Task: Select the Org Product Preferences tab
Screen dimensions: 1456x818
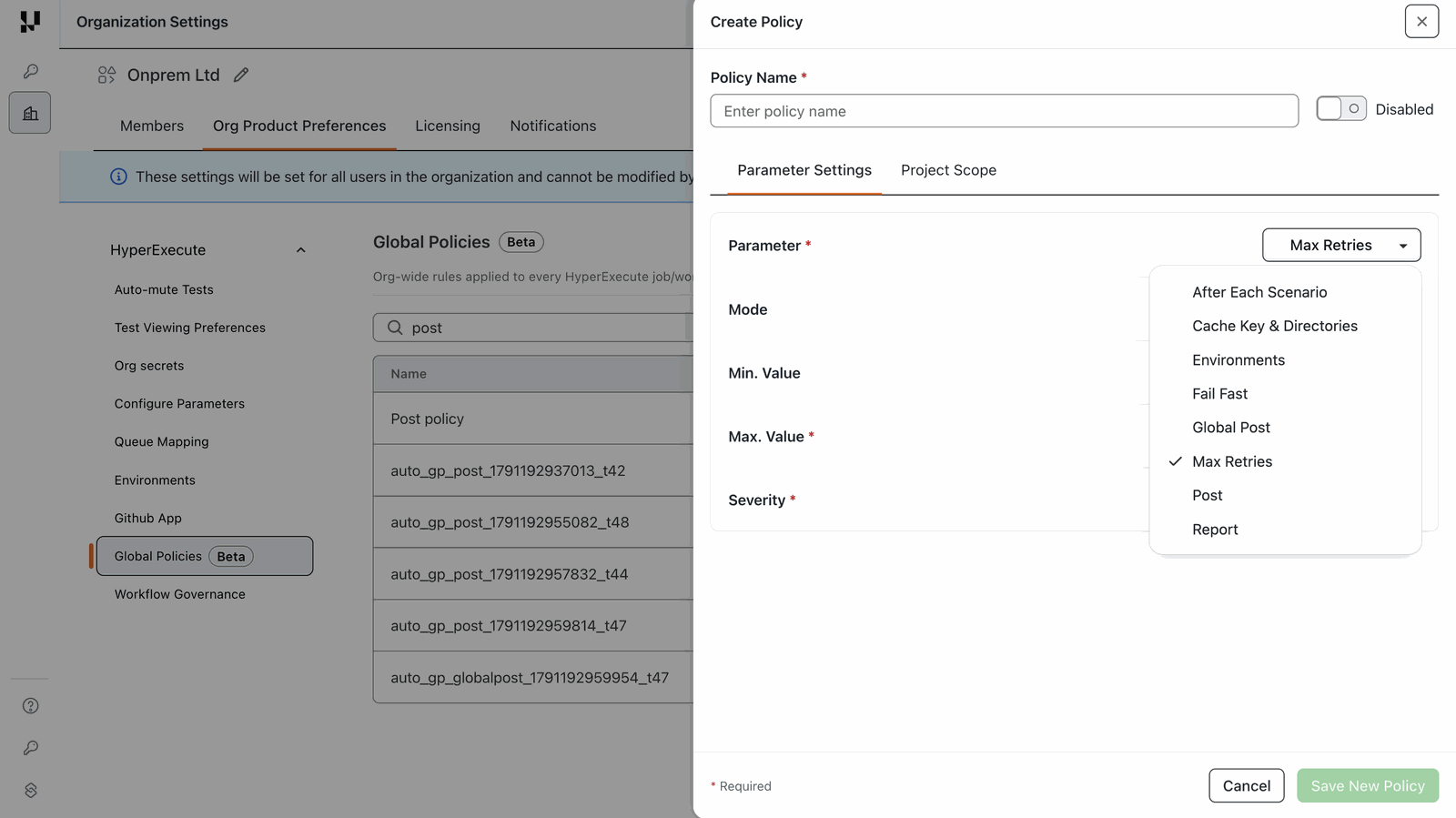Action: pyautogui.click(x=299, y=126)
